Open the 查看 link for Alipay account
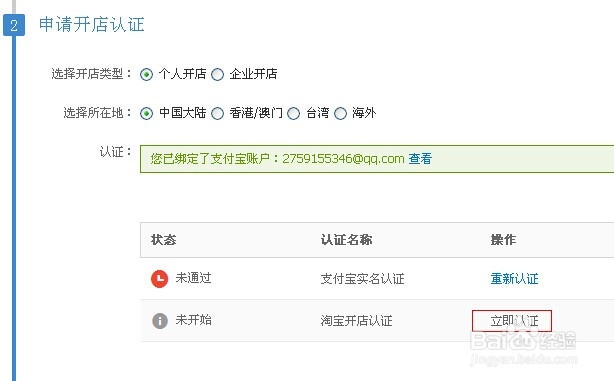This screenshot has height=381, width=614. pos(420,159)
